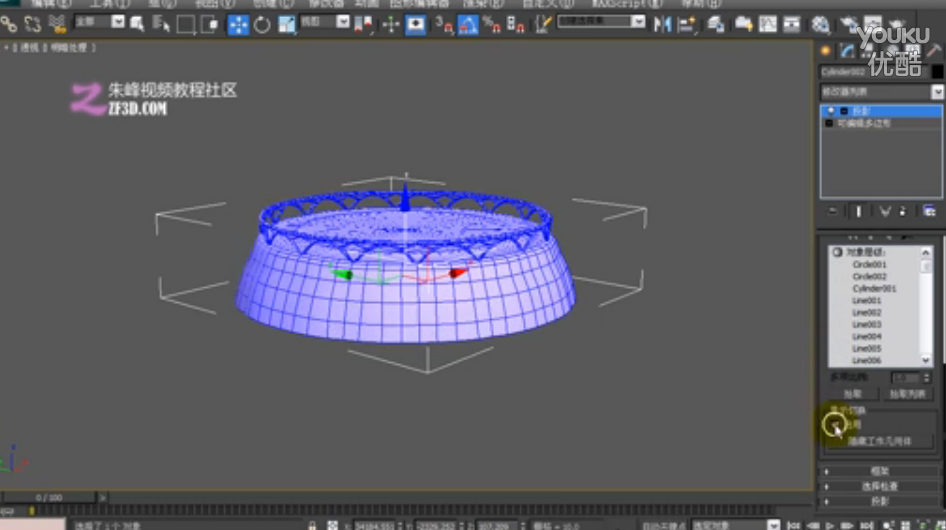Open the Layer Manager icon

(716, 25)
